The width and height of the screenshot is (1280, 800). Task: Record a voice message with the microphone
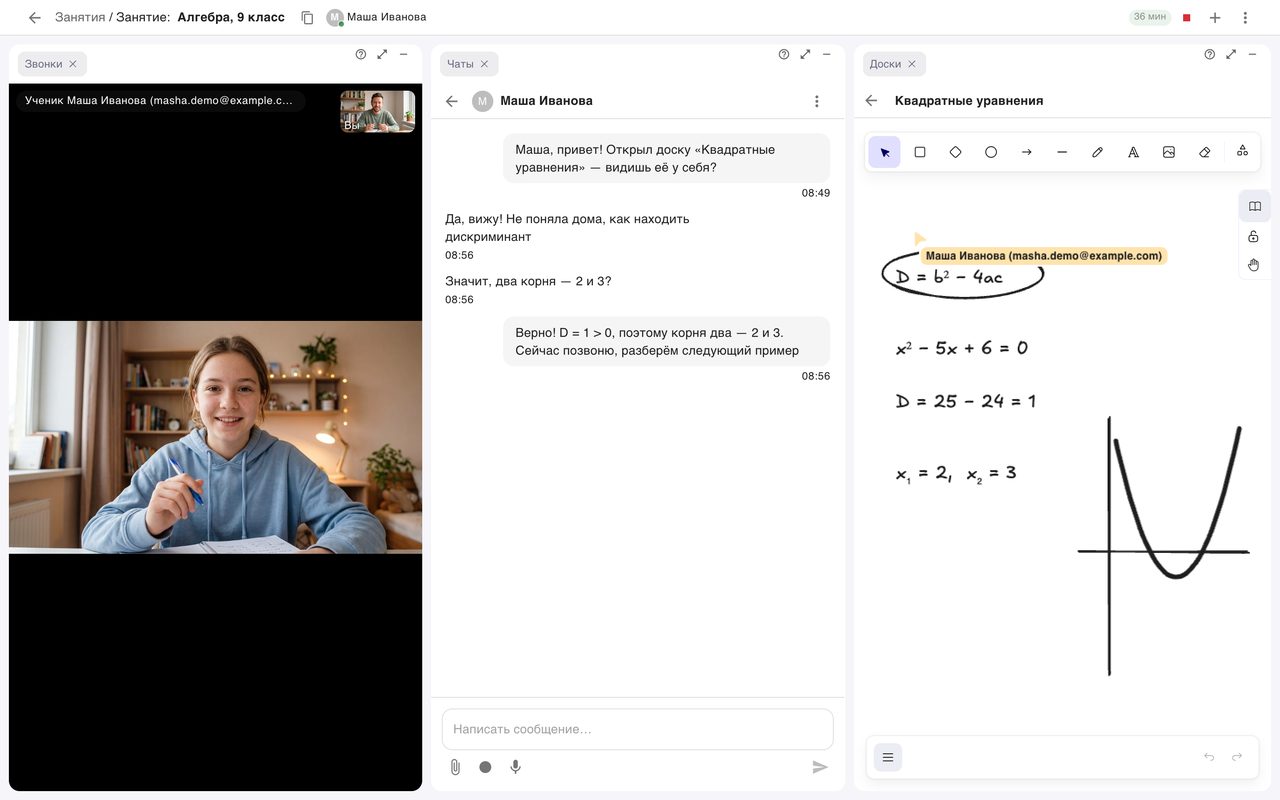[516, 767]
